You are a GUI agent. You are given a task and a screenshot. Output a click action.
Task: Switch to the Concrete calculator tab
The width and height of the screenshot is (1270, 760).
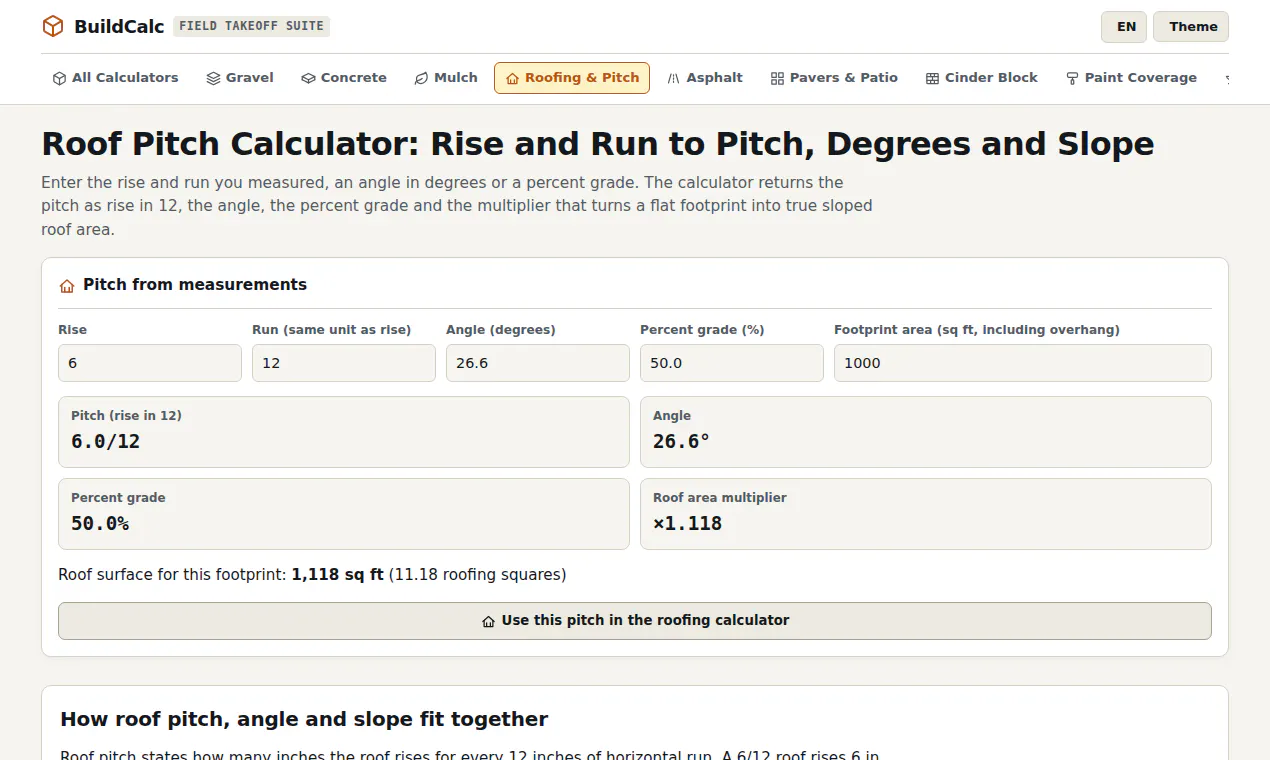pos(344,78)
